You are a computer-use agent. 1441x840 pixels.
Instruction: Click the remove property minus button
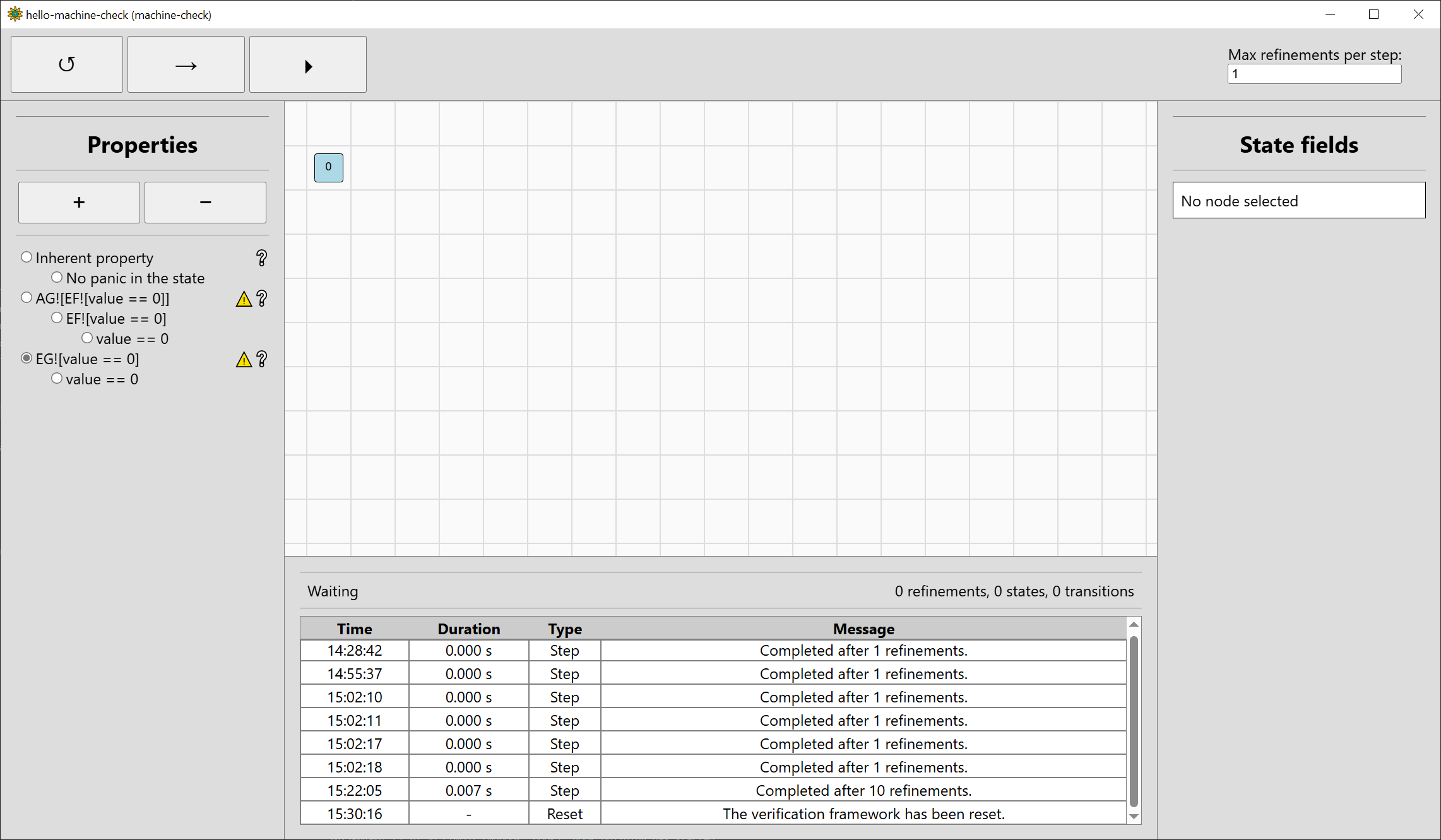click(x=205, y=203)
